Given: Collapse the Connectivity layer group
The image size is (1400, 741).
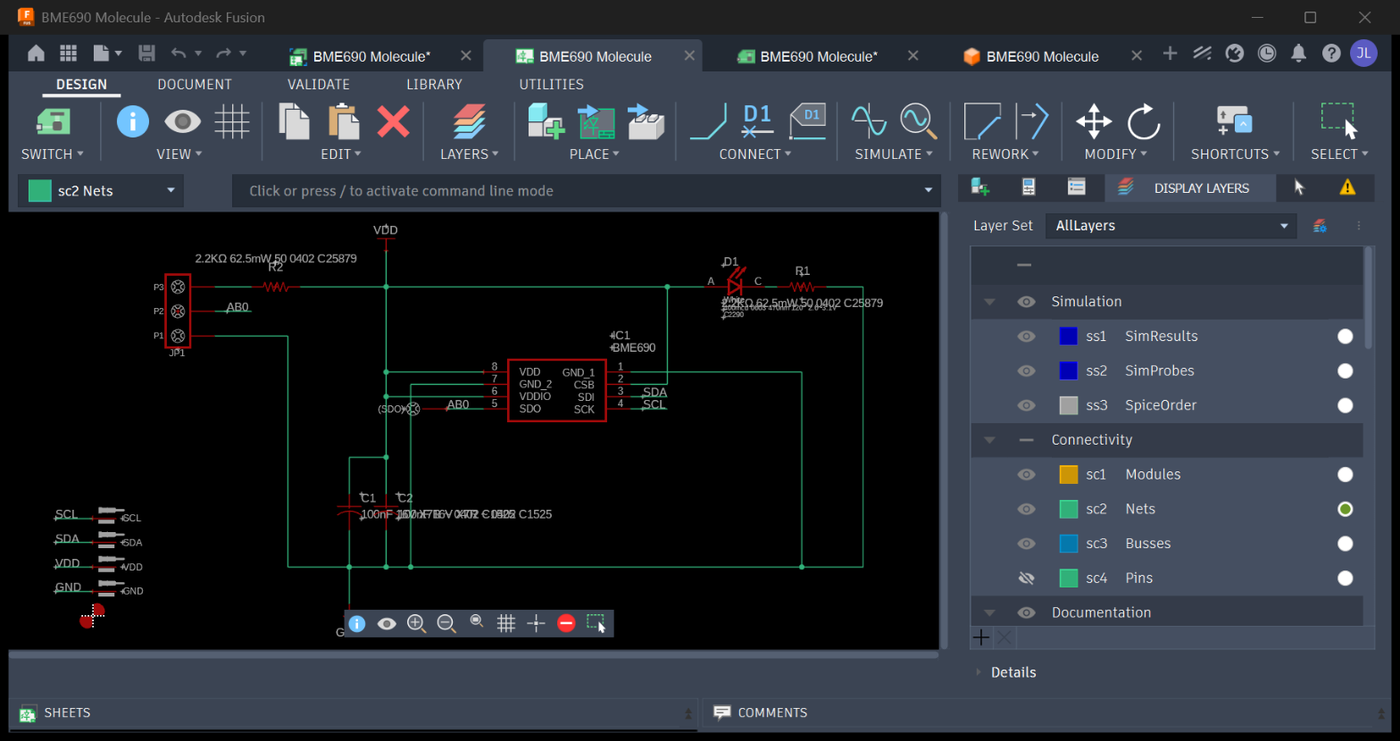Looking at the screenshot, I should (990, 440).
